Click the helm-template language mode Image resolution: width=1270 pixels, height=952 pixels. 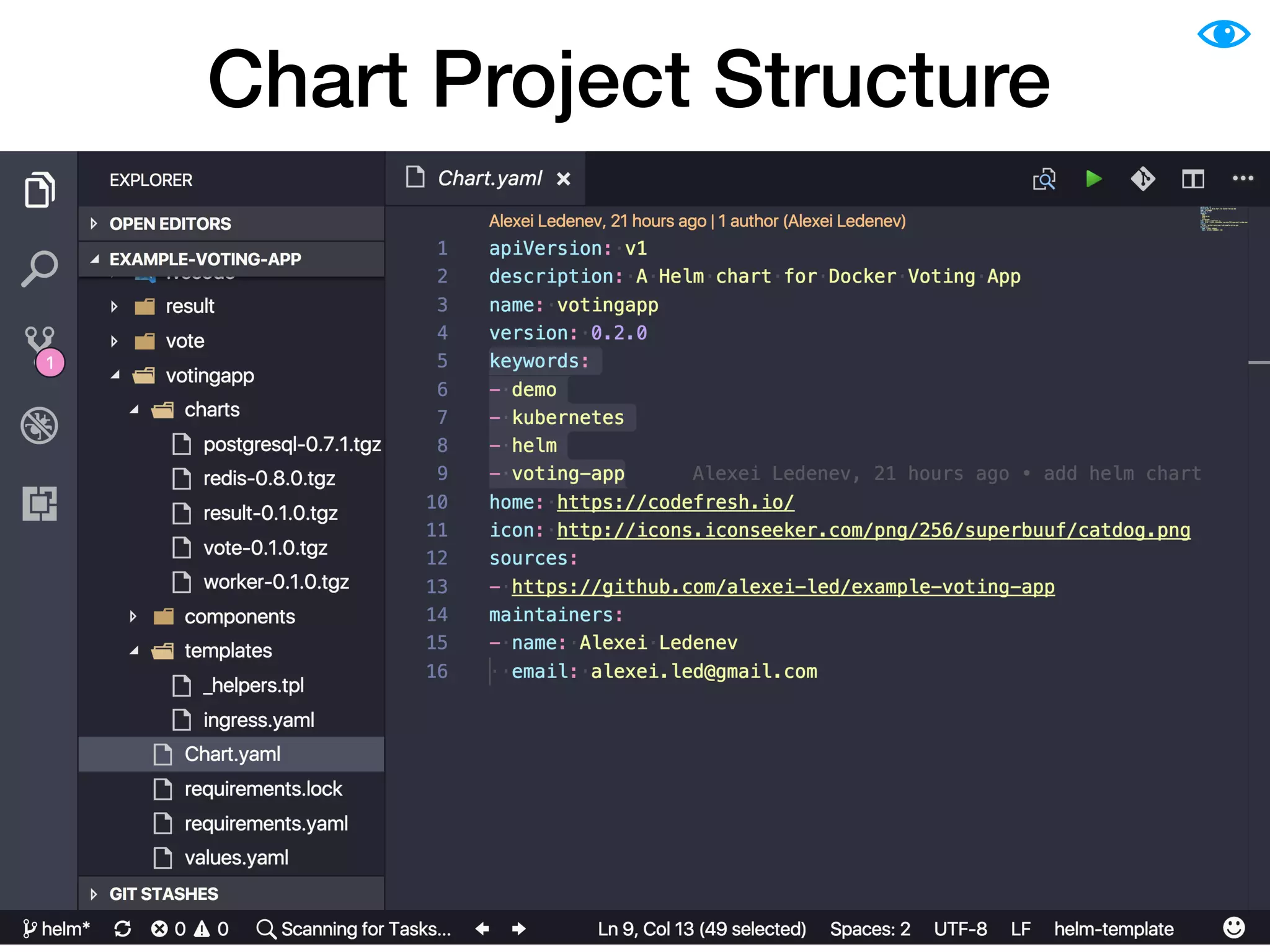click(1113, 928)
